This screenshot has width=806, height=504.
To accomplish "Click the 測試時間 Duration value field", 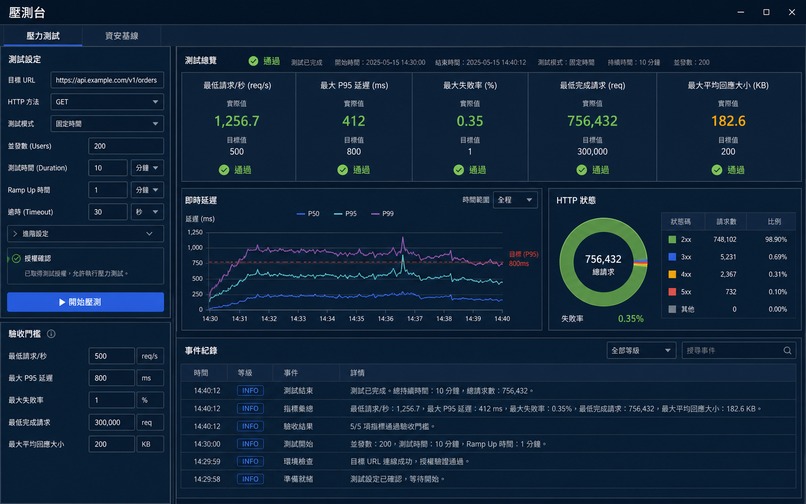I will coord(107,168).
